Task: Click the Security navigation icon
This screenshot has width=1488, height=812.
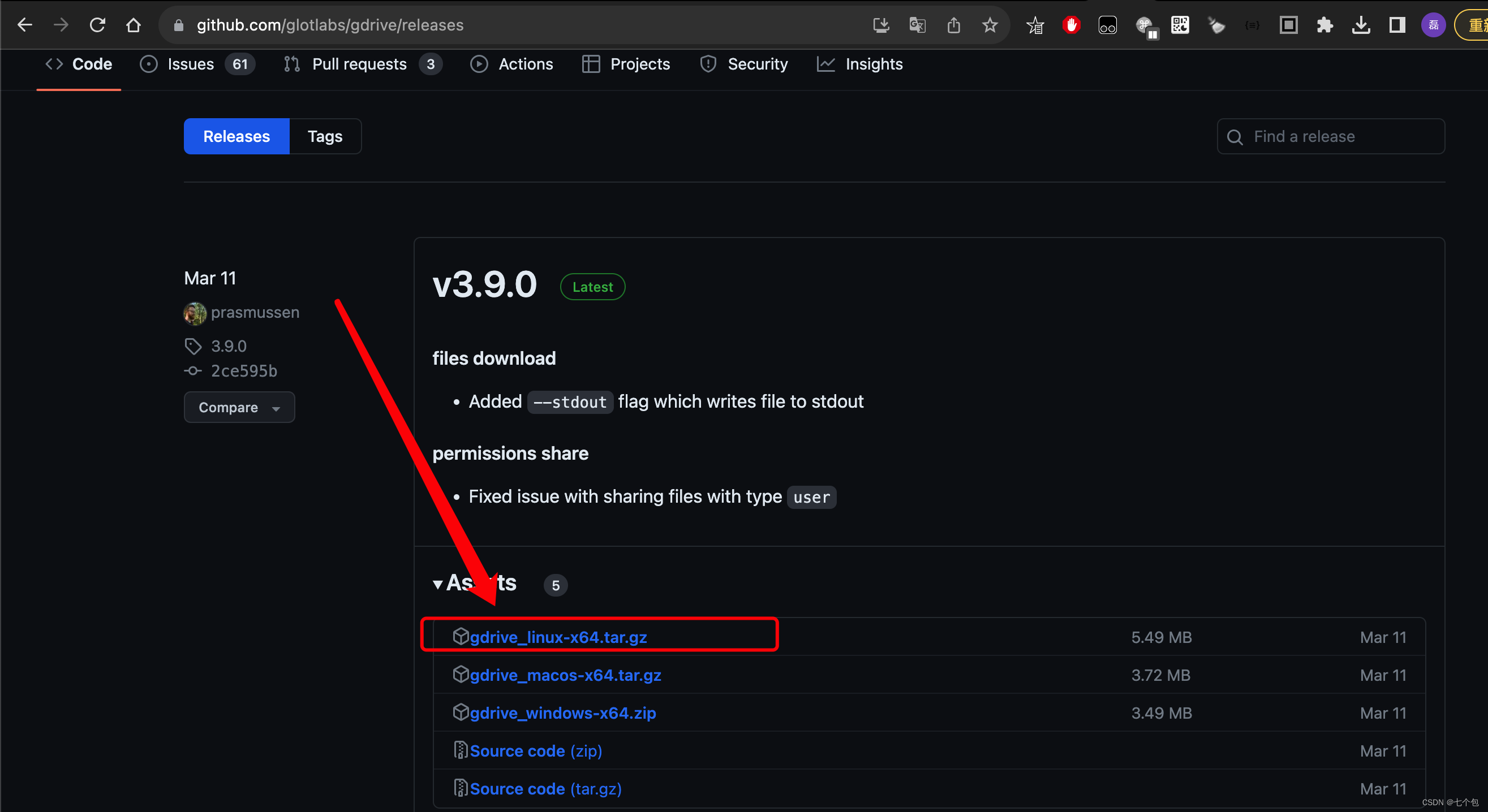Action: point(707,64)
